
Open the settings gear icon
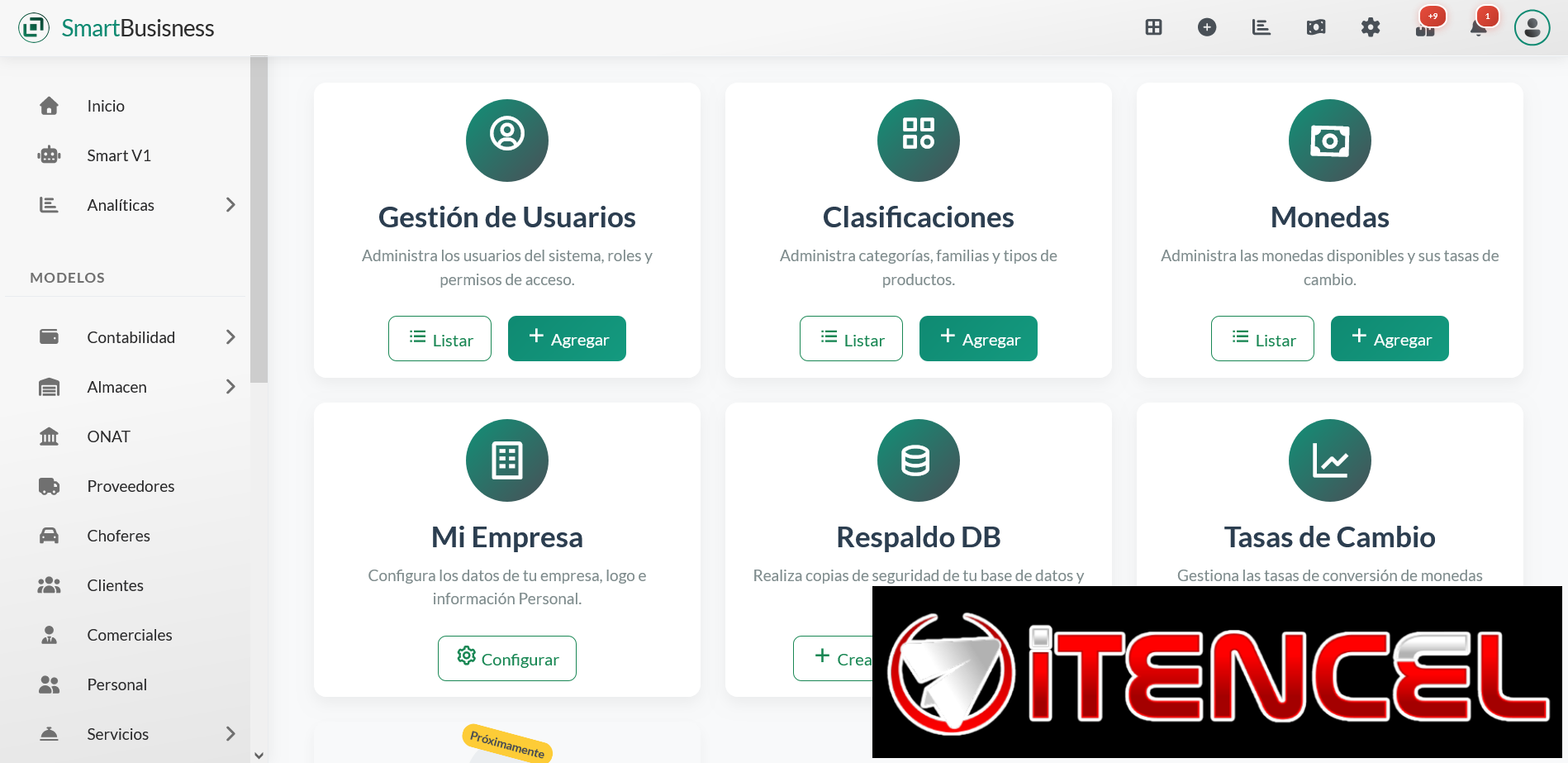tap(1371, 26)
